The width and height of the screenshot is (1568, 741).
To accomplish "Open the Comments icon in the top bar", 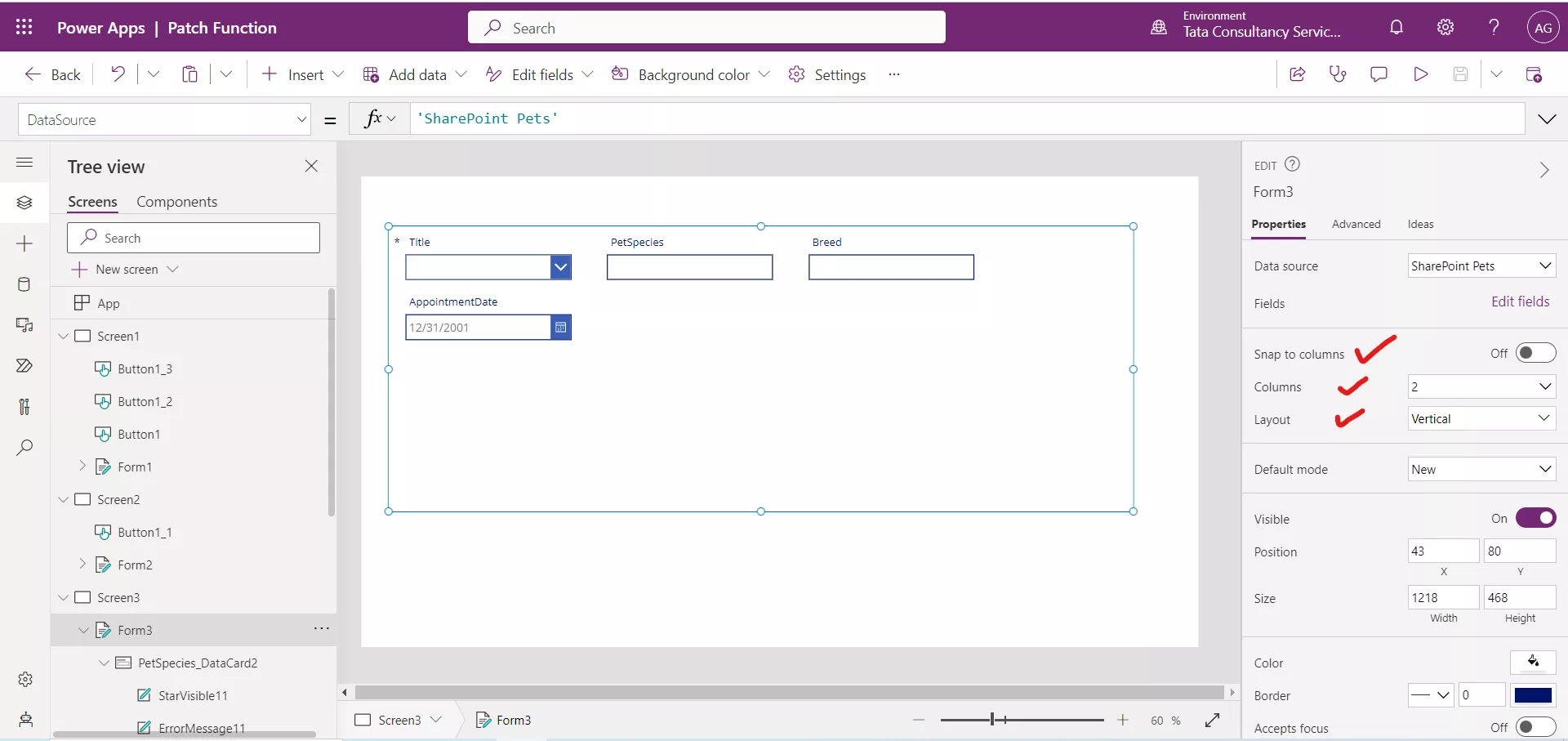I will [x=1379, y=74].
